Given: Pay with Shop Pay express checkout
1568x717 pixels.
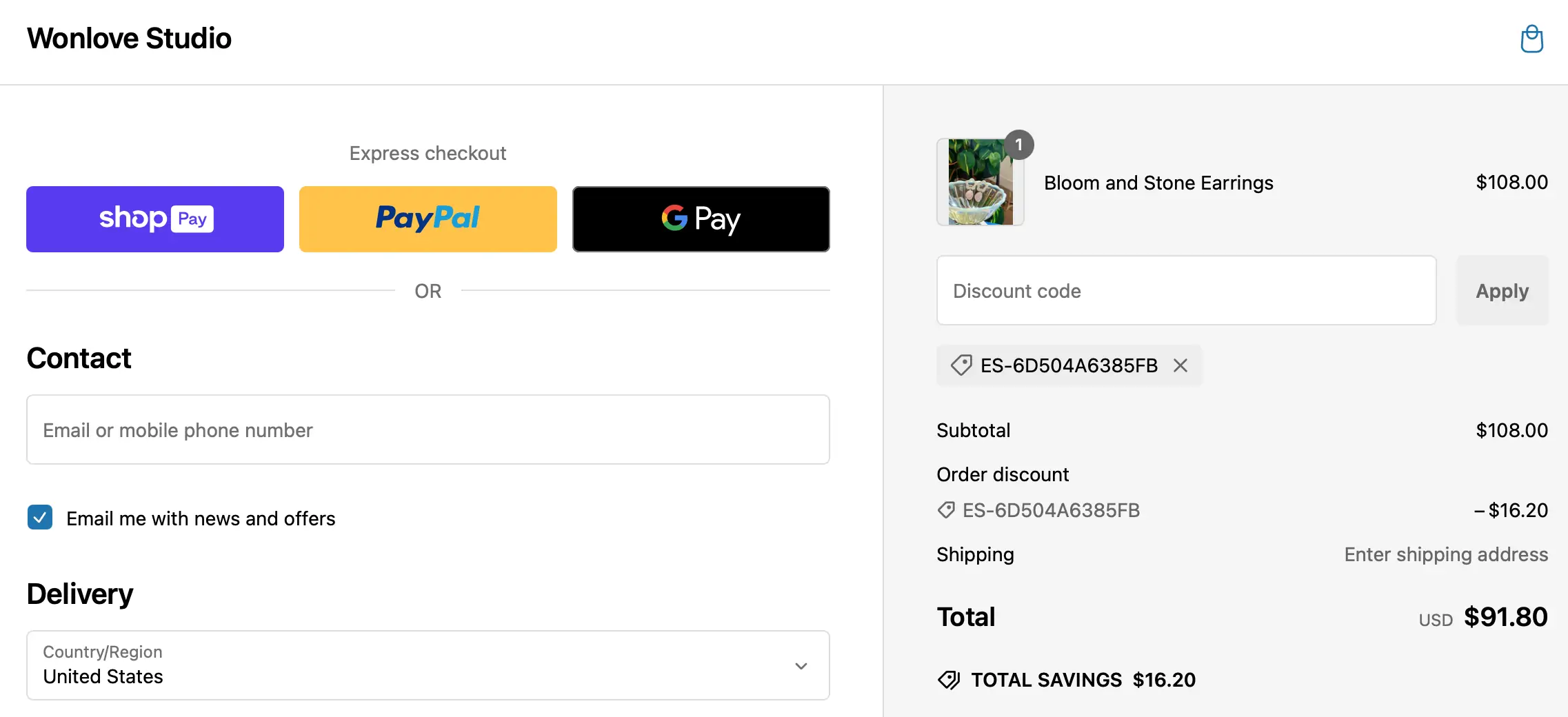Looking at the screenshot, I should (155, 219).
